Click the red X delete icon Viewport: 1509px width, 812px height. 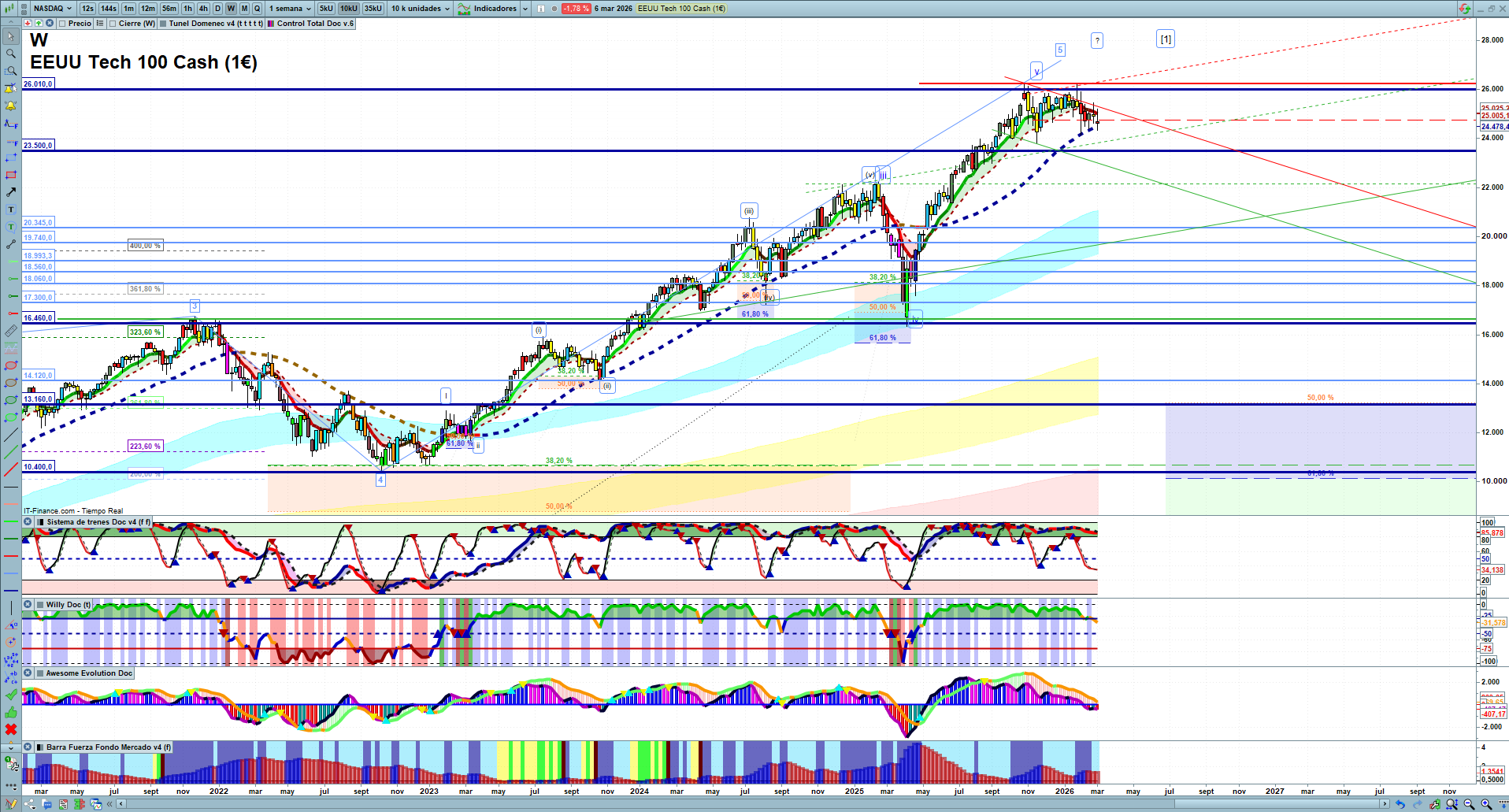(11, 729)
